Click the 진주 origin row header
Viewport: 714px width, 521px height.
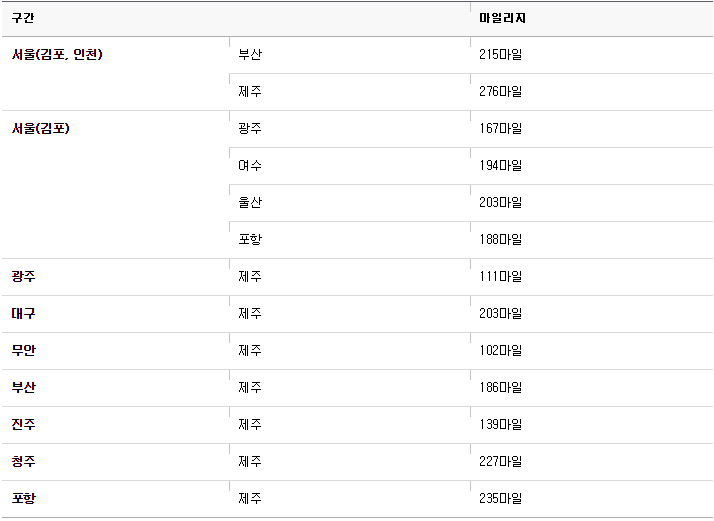pos(23,424)
